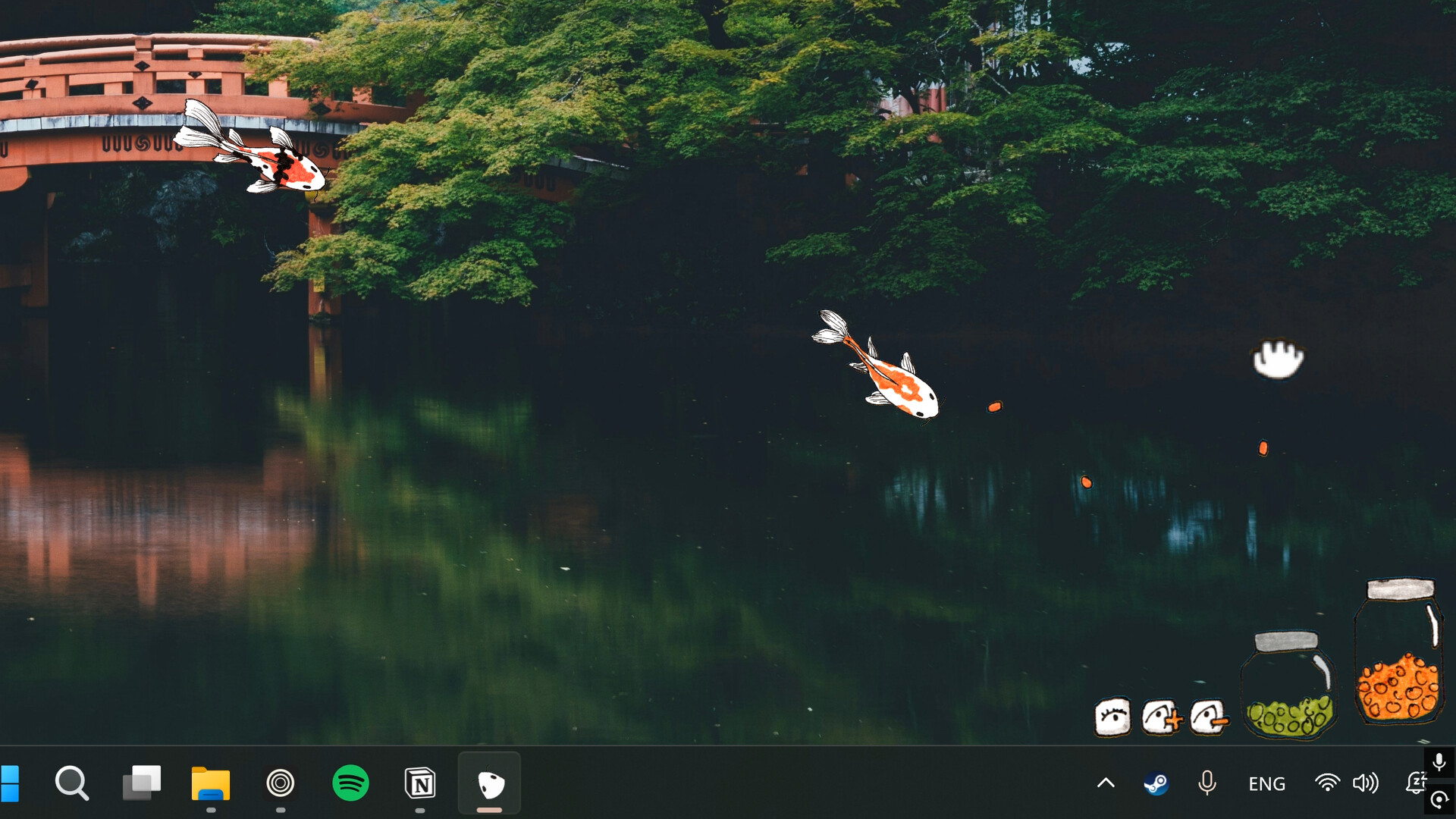Open Steam from the system tray
1456x819 pixels.
tap(1154, 783)
